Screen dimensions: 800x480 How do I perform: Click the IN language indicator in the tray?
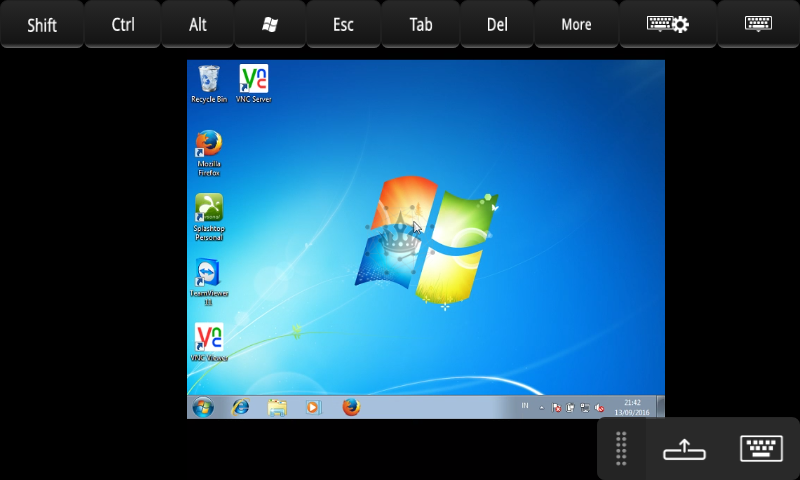[525, 406]
